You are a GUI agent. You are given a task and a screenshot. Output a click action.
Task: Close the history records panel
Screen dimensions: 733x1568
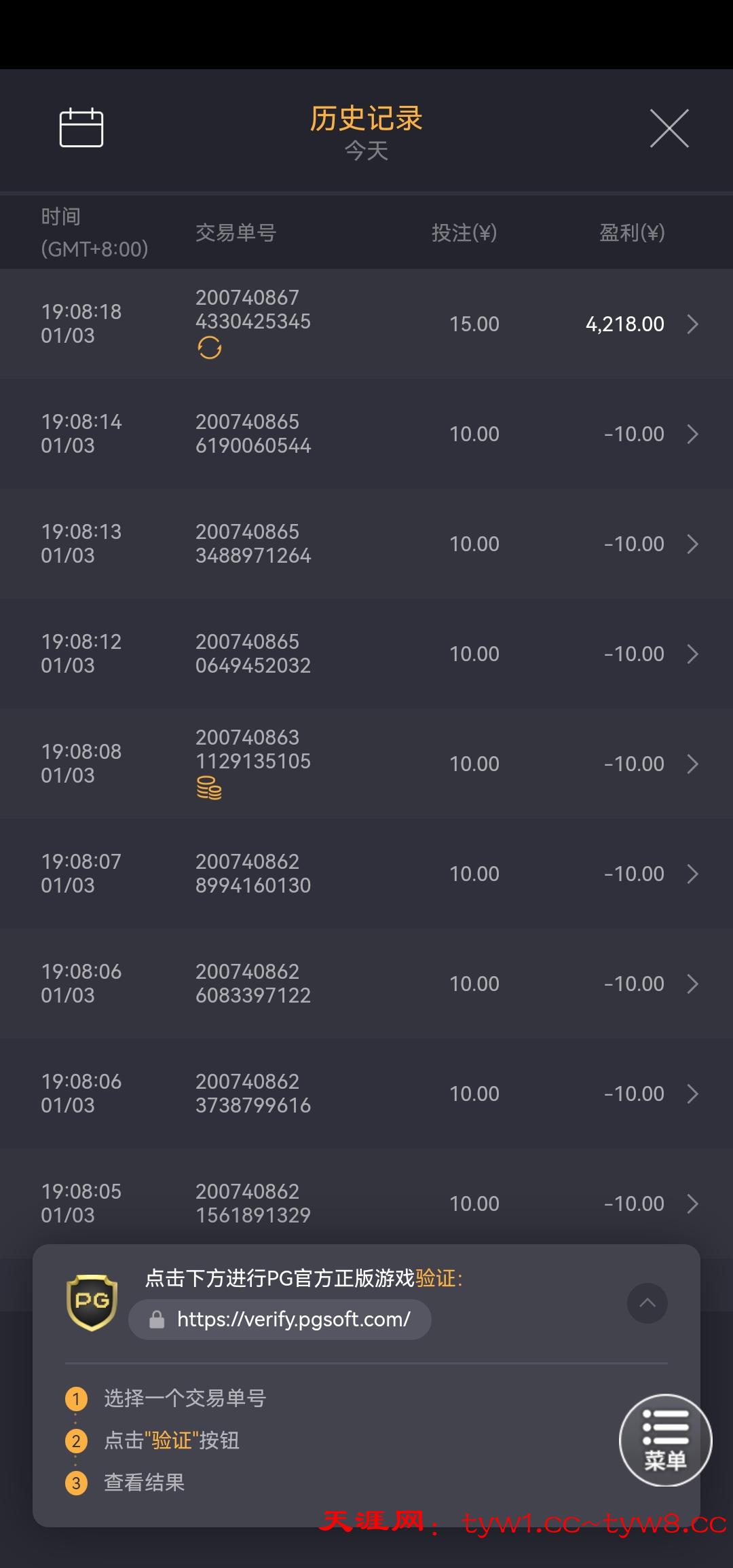click(x=669, y=128)
